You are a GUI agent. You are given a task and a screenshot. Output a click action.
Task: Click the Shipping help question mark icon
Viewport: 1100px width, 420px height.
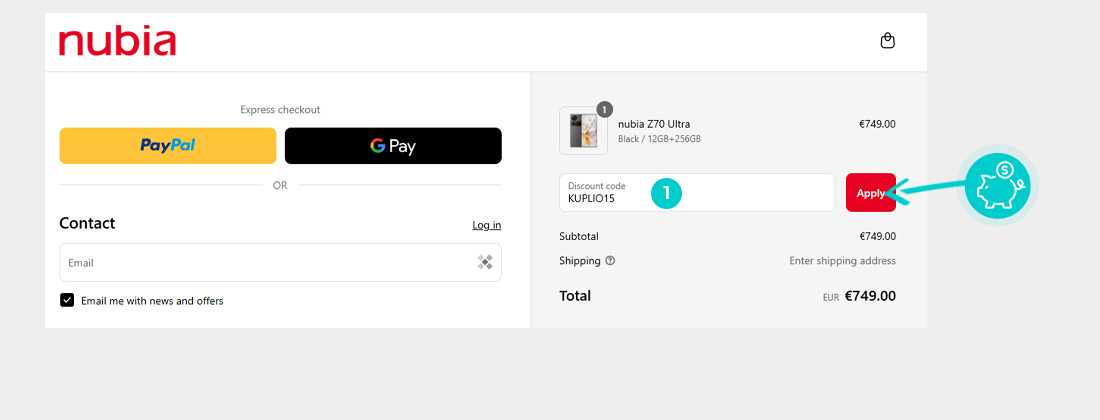(610, 261)
